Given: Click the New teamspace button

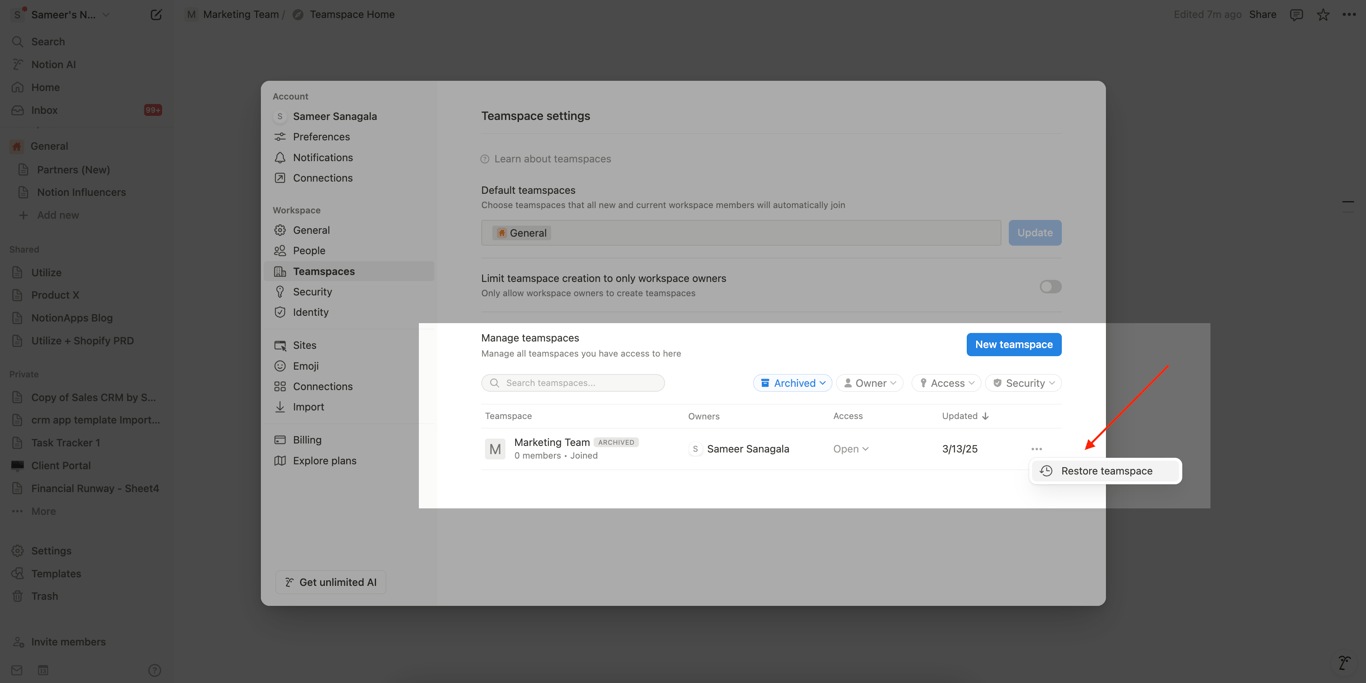Looking at the screenshot, I should pos(1013,344).
